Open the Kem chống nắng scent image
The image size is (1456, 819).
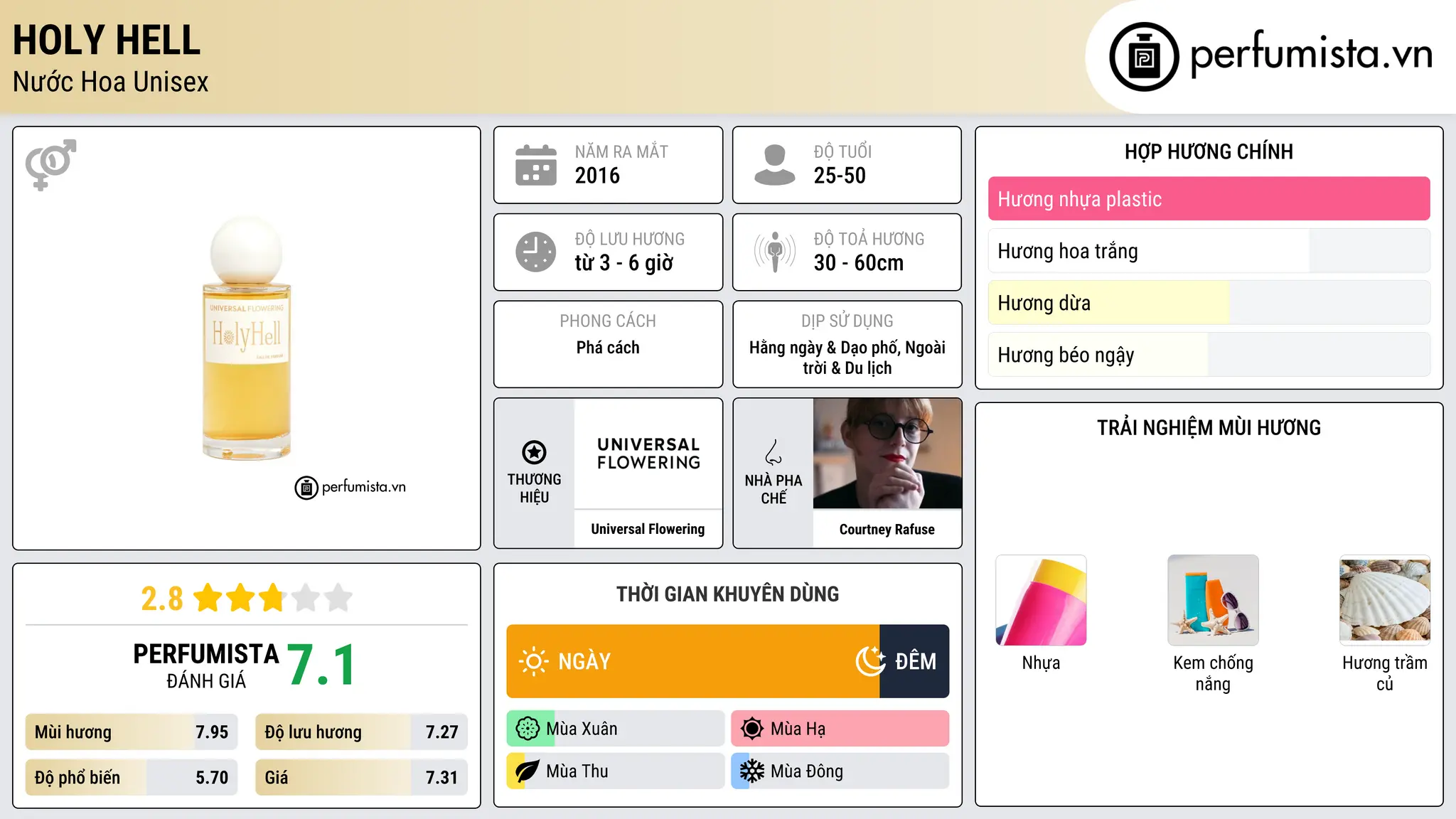coord(1213,600)
